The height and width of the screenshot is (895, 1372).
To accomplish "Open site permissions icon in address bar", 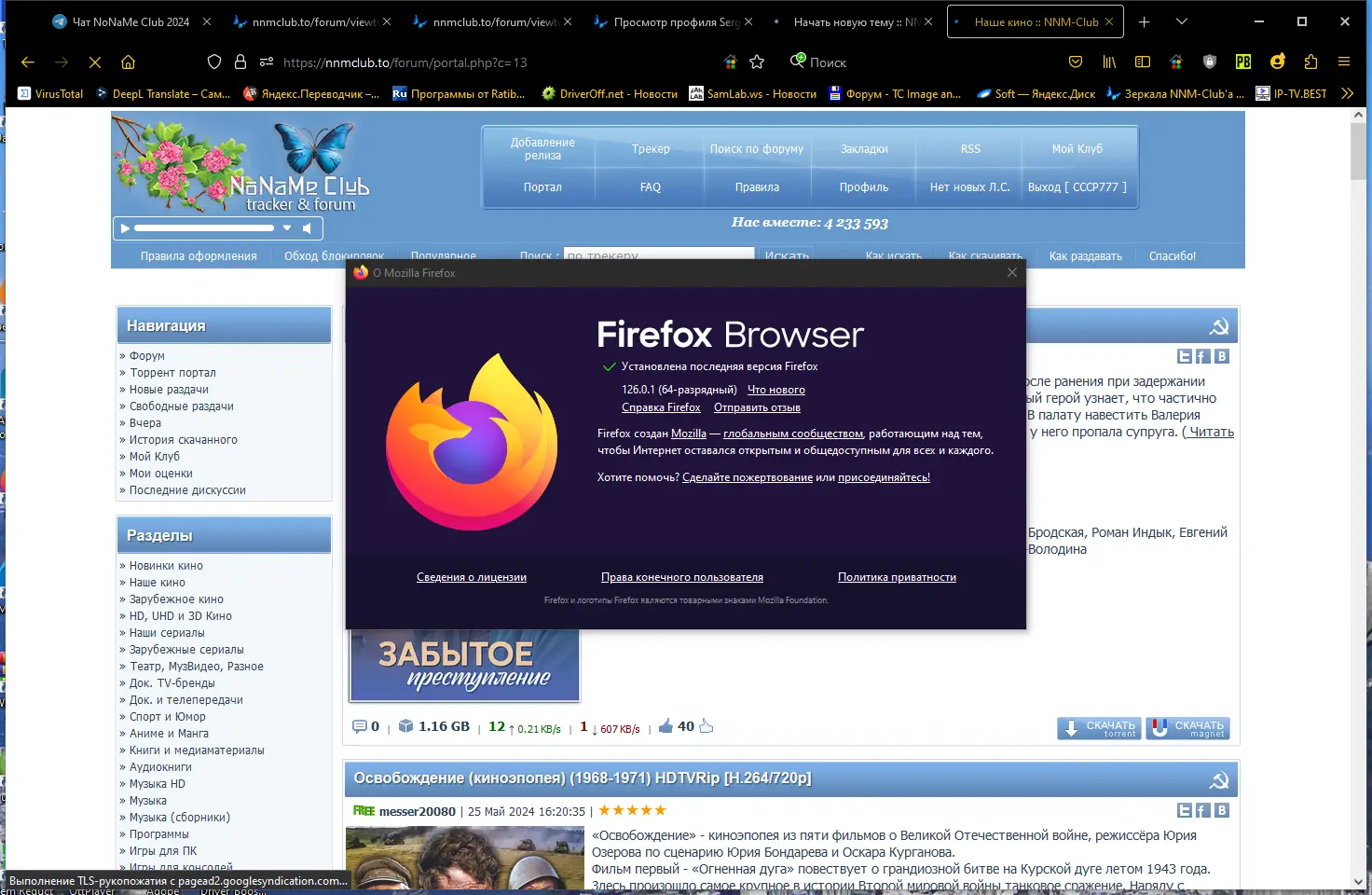I will 267,62.
